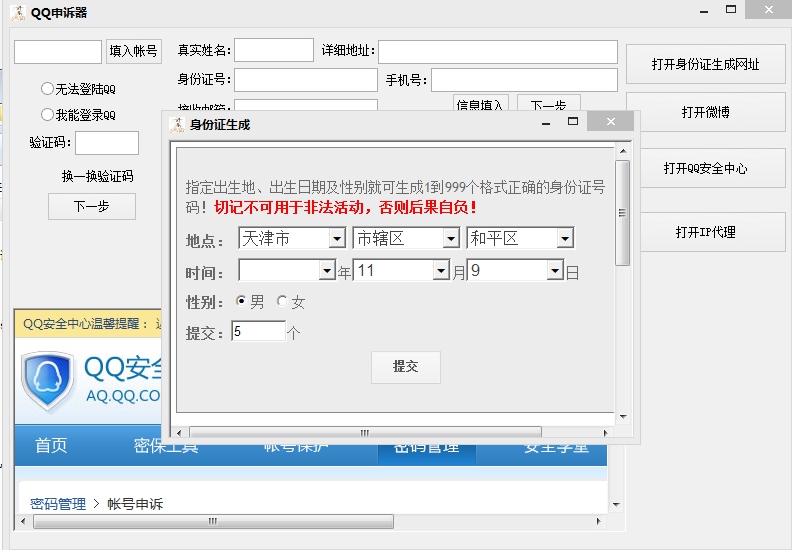This screenshot has height=550, width=792.
Task: Select the 无法登陆QQ radio option
Action: (47, 89)
